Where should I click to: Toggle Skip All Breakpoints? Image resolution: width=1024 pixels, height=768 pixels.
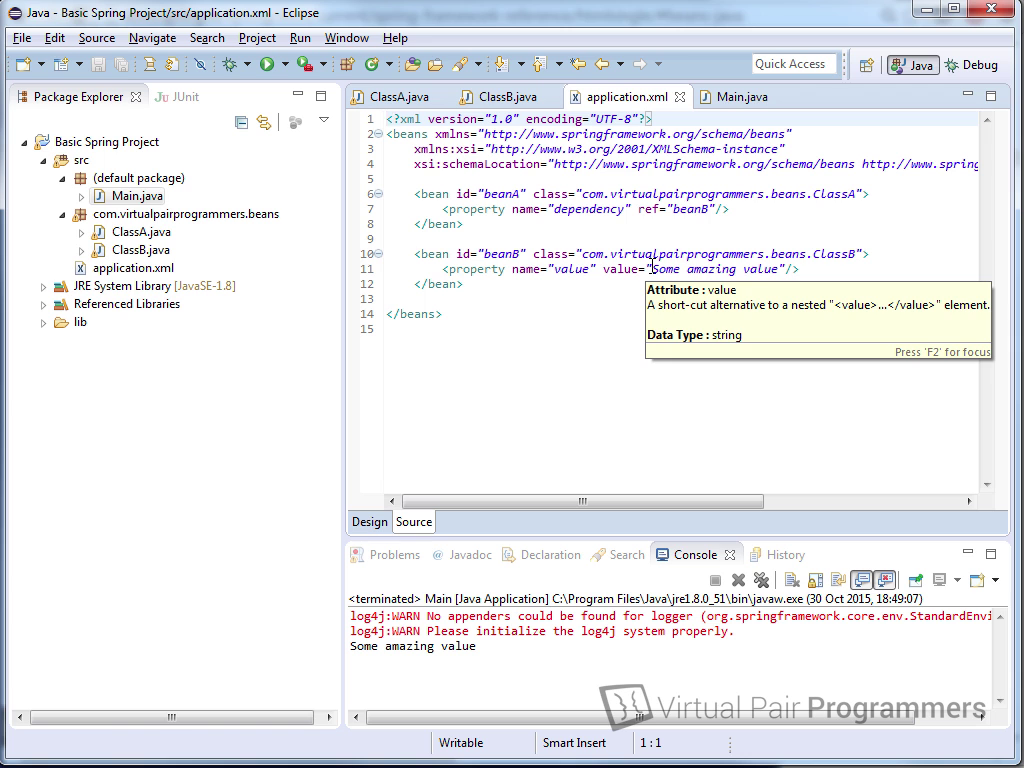click(200, 64)
